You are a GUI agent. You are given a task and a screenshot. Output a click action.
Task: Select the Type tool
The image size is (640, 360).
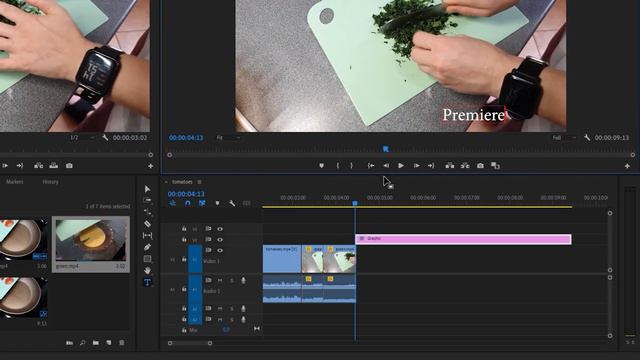coord(147,282)
